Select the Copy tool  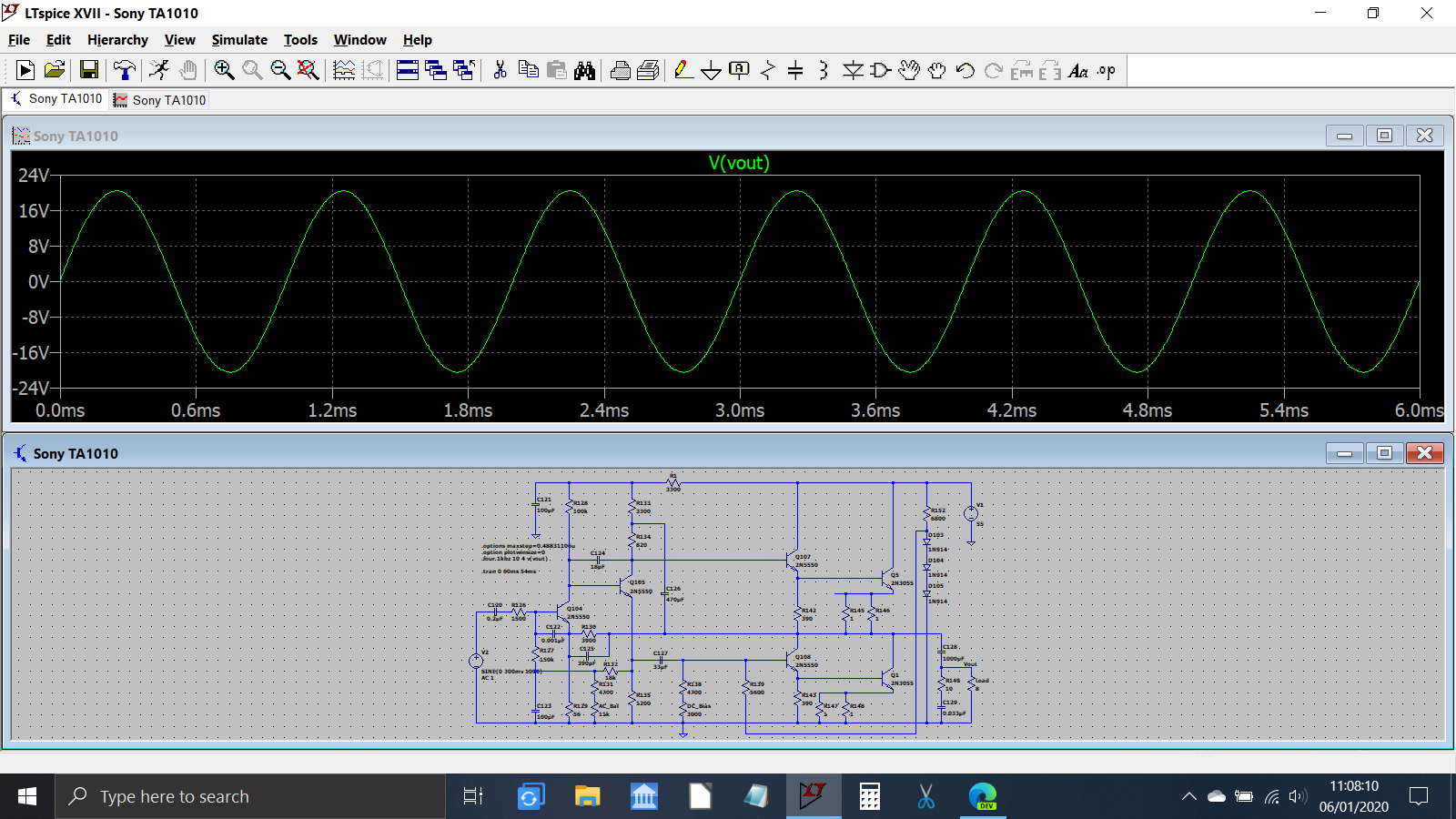529,70
